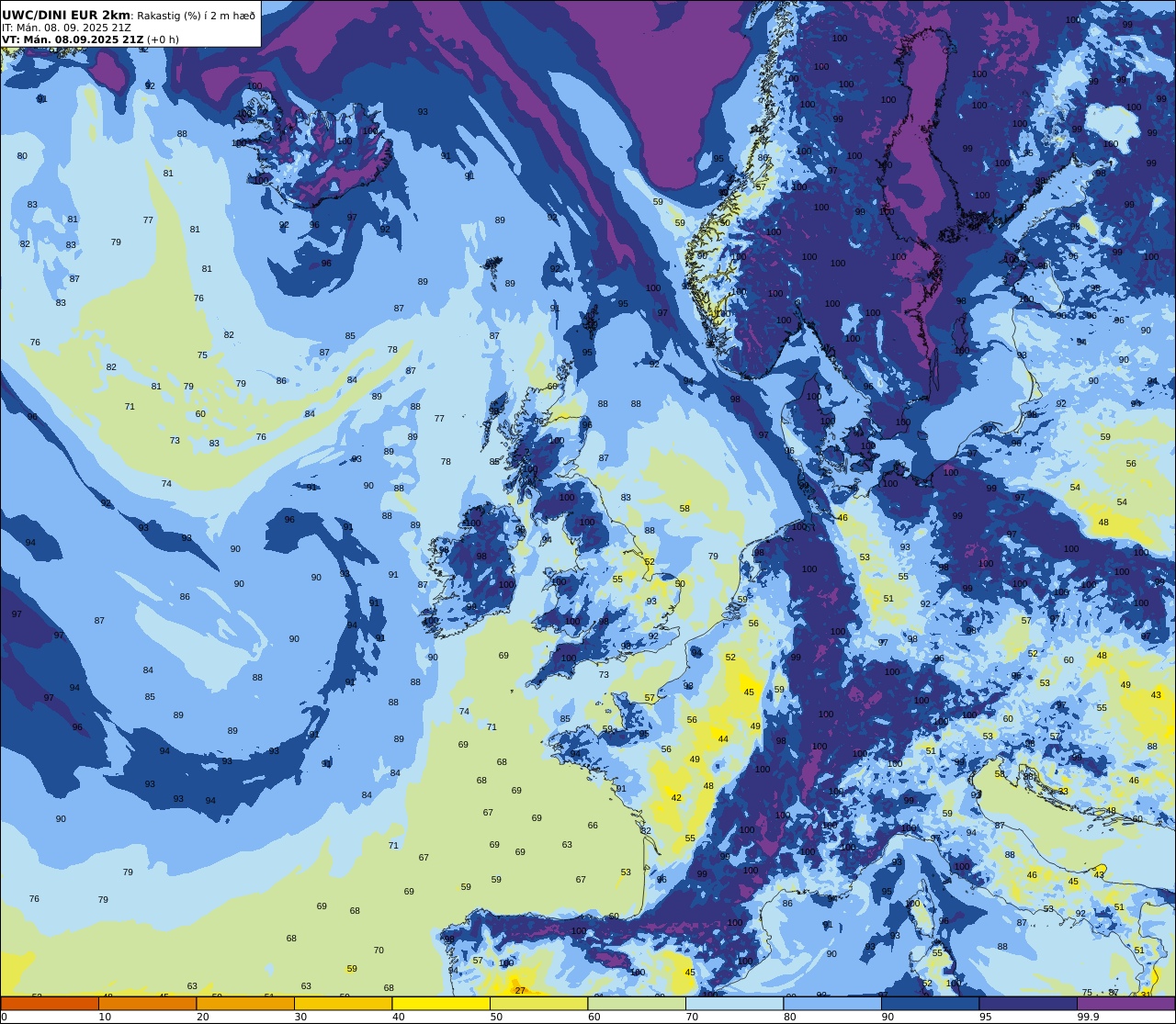Screen dimensions: 1176x1024
Task: Click the 40–50 bright yellow legend swatch
Action: [x=441, y=1003]
